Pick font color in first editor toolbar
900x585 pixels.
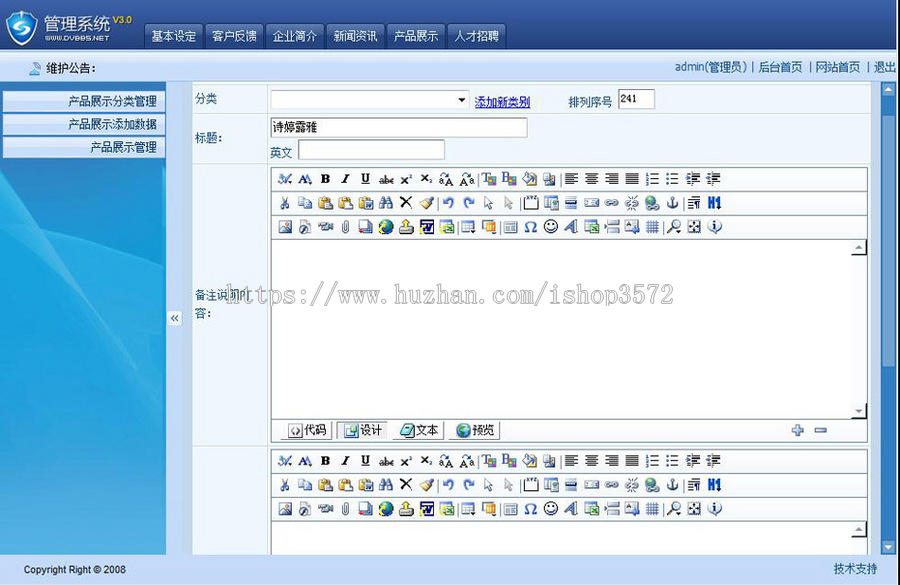click(x=488, y=179)
